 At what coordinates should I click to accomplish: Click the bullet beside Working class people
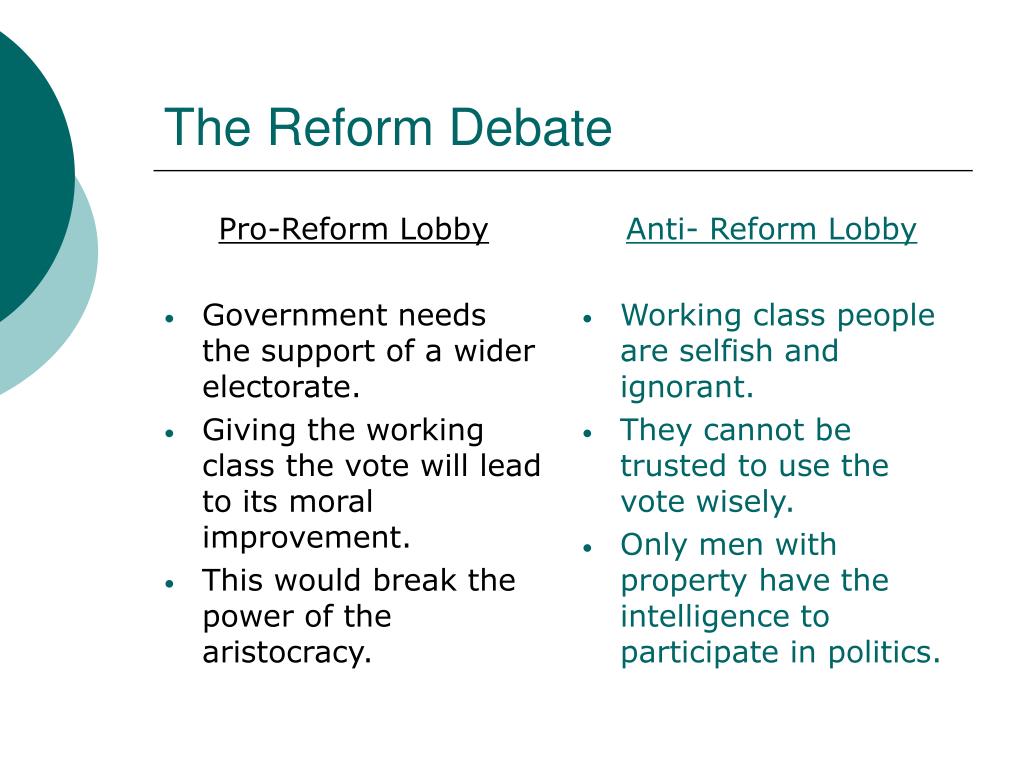(x=587, y=319)
